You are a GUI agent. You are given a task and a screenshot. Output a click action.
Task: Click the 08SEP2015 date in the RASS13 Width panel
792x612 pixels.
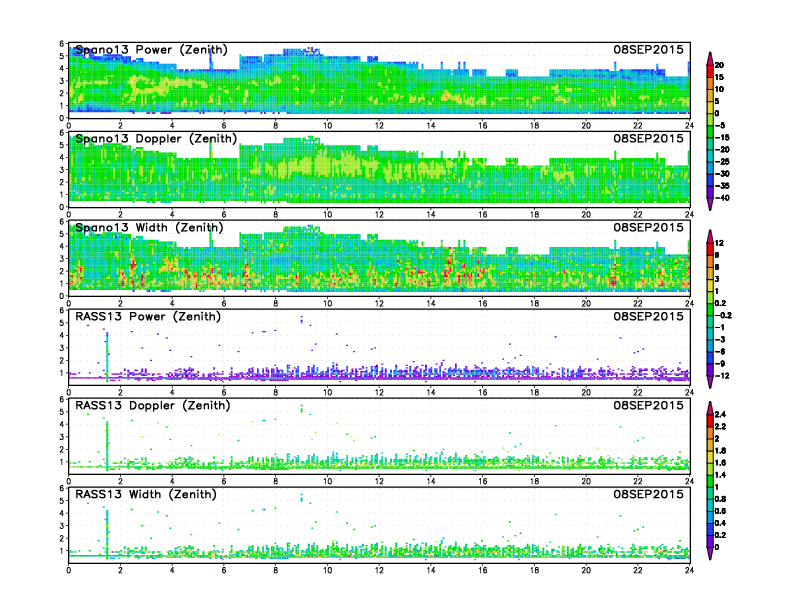[649, 494]
